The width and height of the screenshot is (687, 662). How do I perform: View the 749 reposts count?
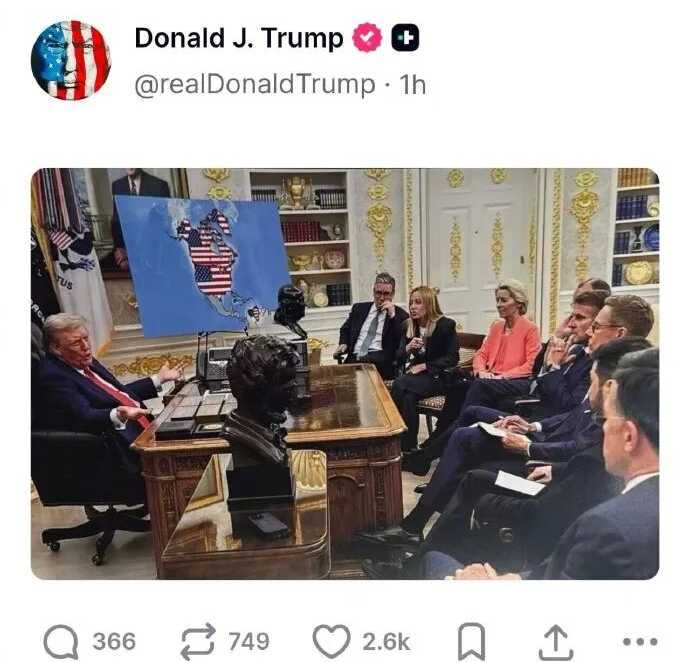[248, 642]
